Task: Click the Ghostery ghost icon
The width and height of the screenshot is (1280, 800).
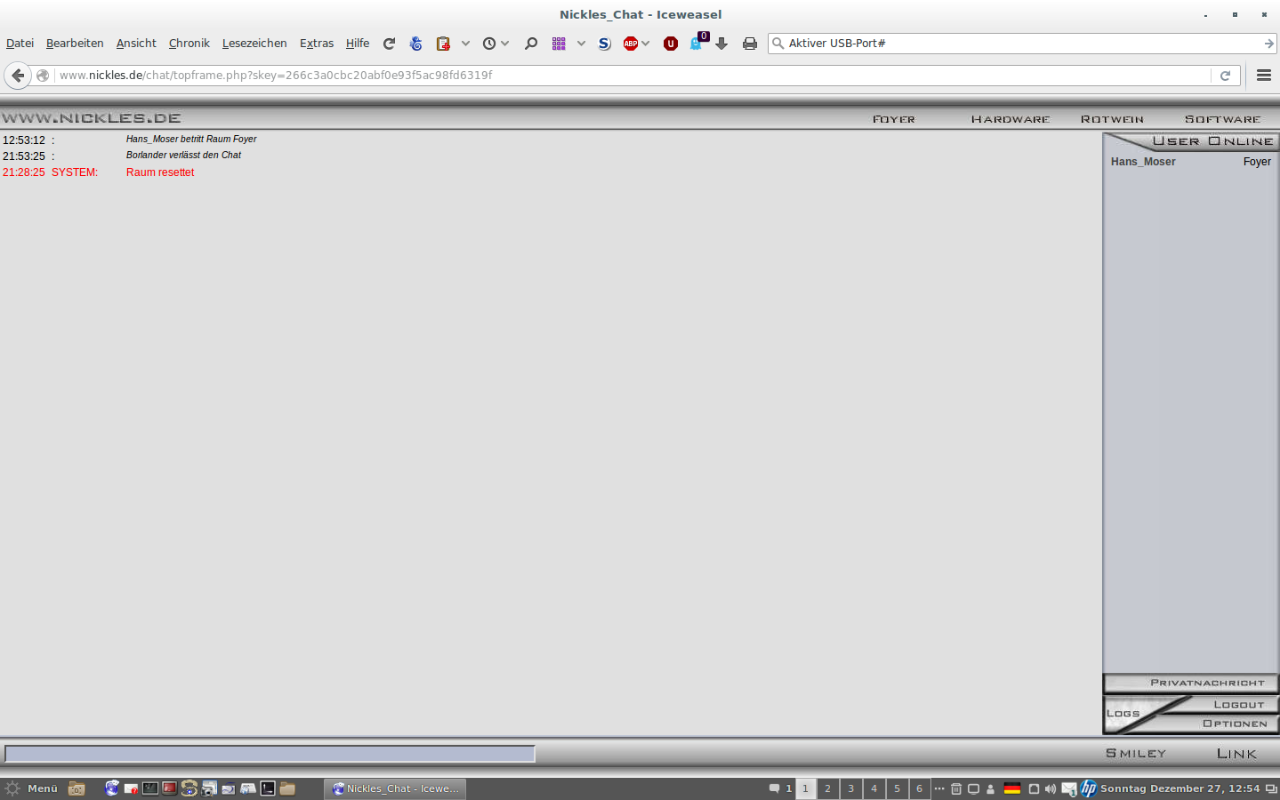Action: (x=697, y=43)
